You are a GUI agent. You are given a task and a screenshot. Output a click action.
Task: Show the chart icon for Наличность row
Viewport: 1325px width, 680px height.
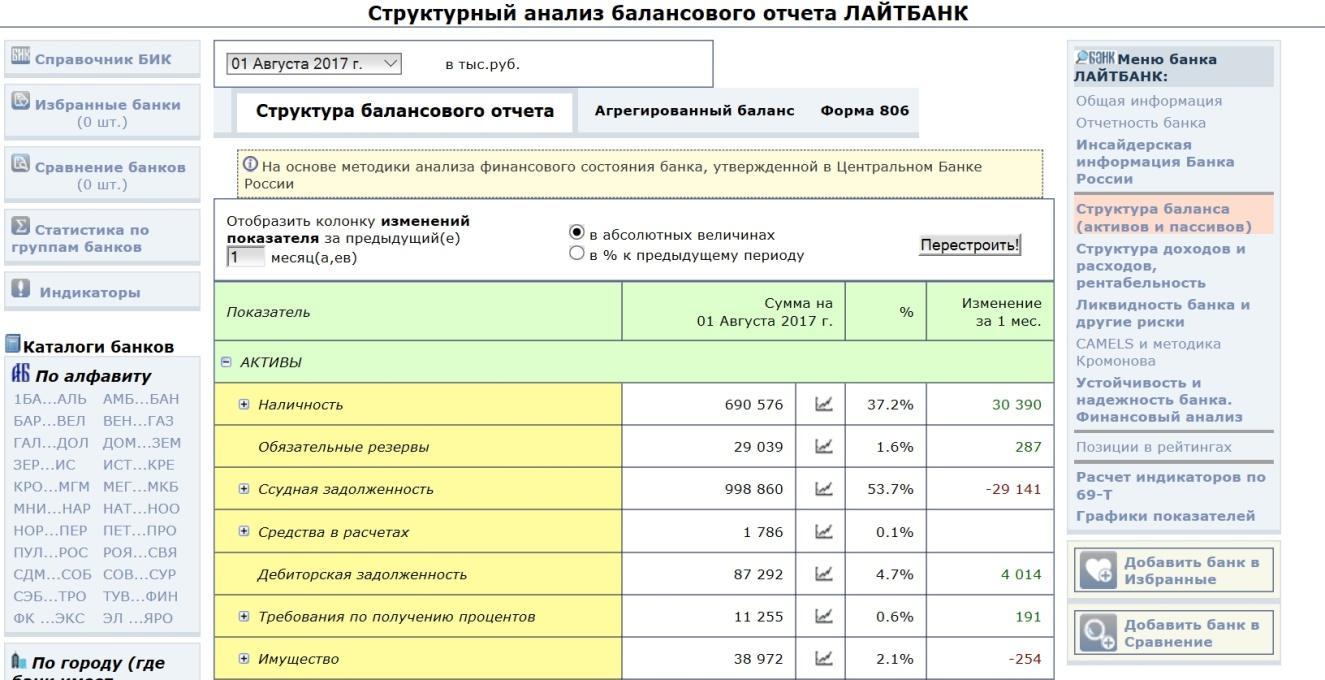823,404
